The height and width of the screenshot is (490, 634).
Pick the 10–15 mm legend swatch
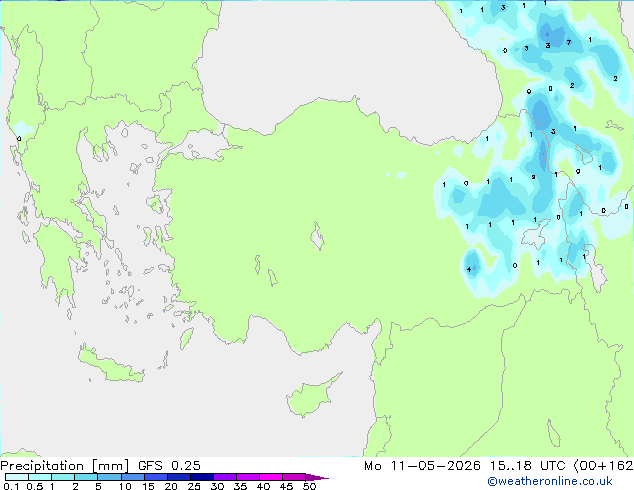[x=132, y=477]
